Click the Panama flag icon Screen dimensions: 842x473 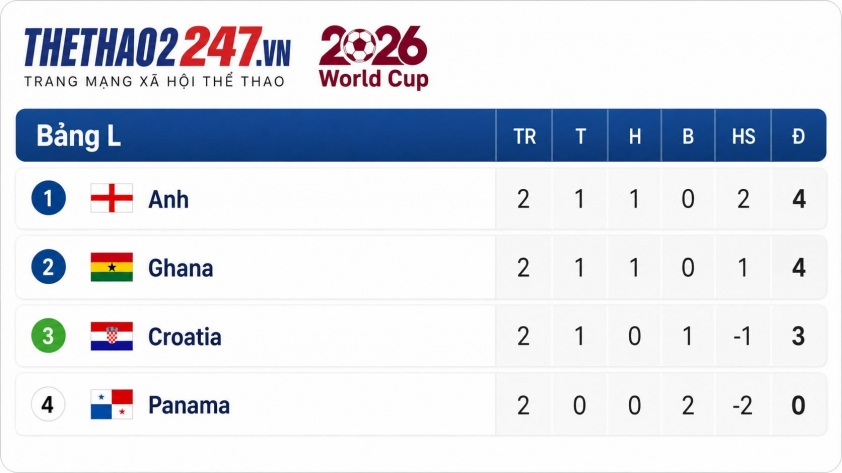point(112,404)
